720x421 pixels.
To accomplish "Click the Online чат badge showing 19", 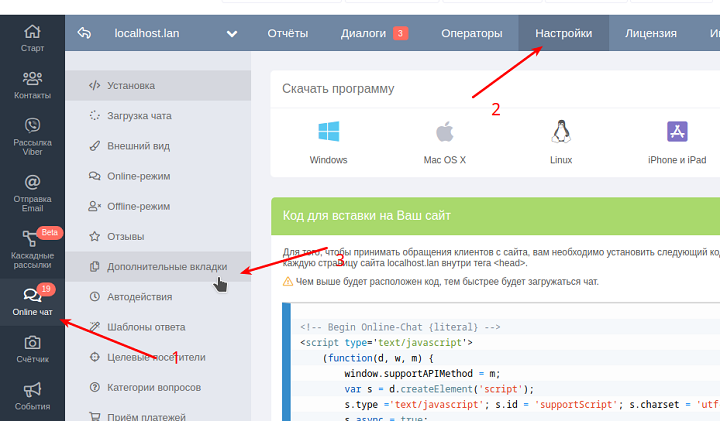I will click(x=46, y=289).
